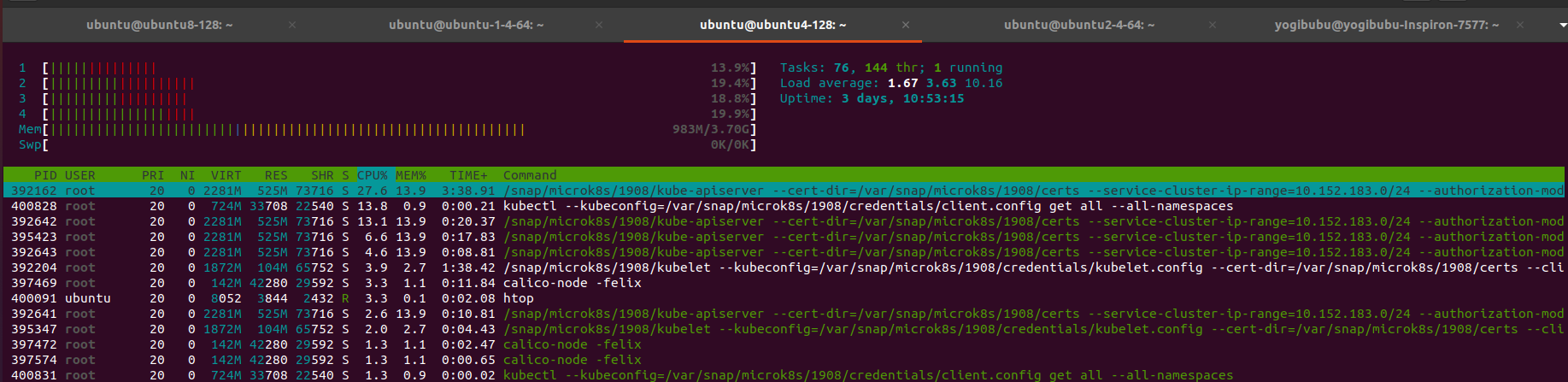Image resolution: width=1568 pixels, height=382 pixels.
Task: Close the ubuntu@ubuntu8-128 tab with its X
Action: (292, 25)
